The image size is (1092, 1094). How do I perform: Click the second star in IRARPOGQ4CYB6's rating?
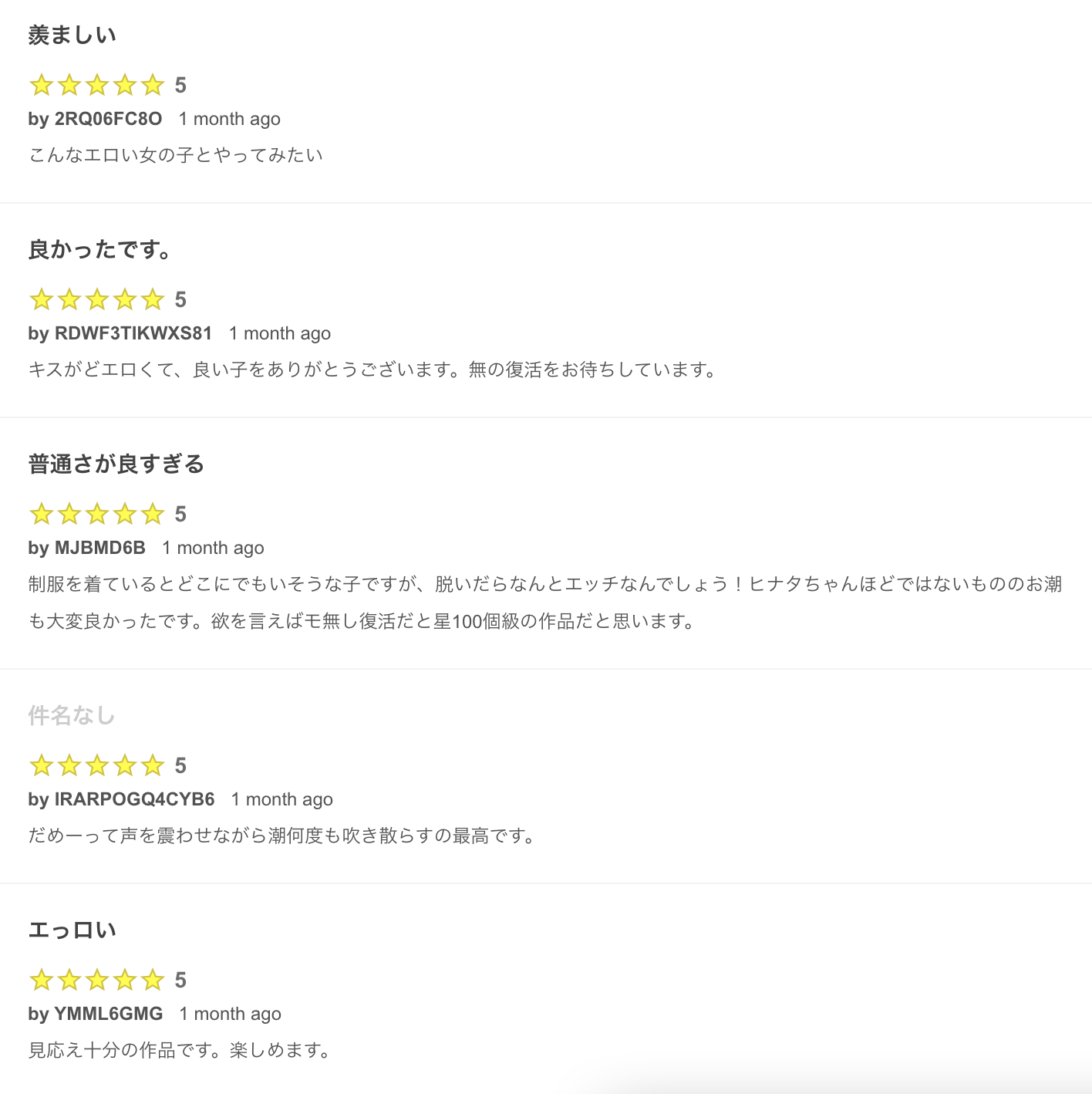69,765
